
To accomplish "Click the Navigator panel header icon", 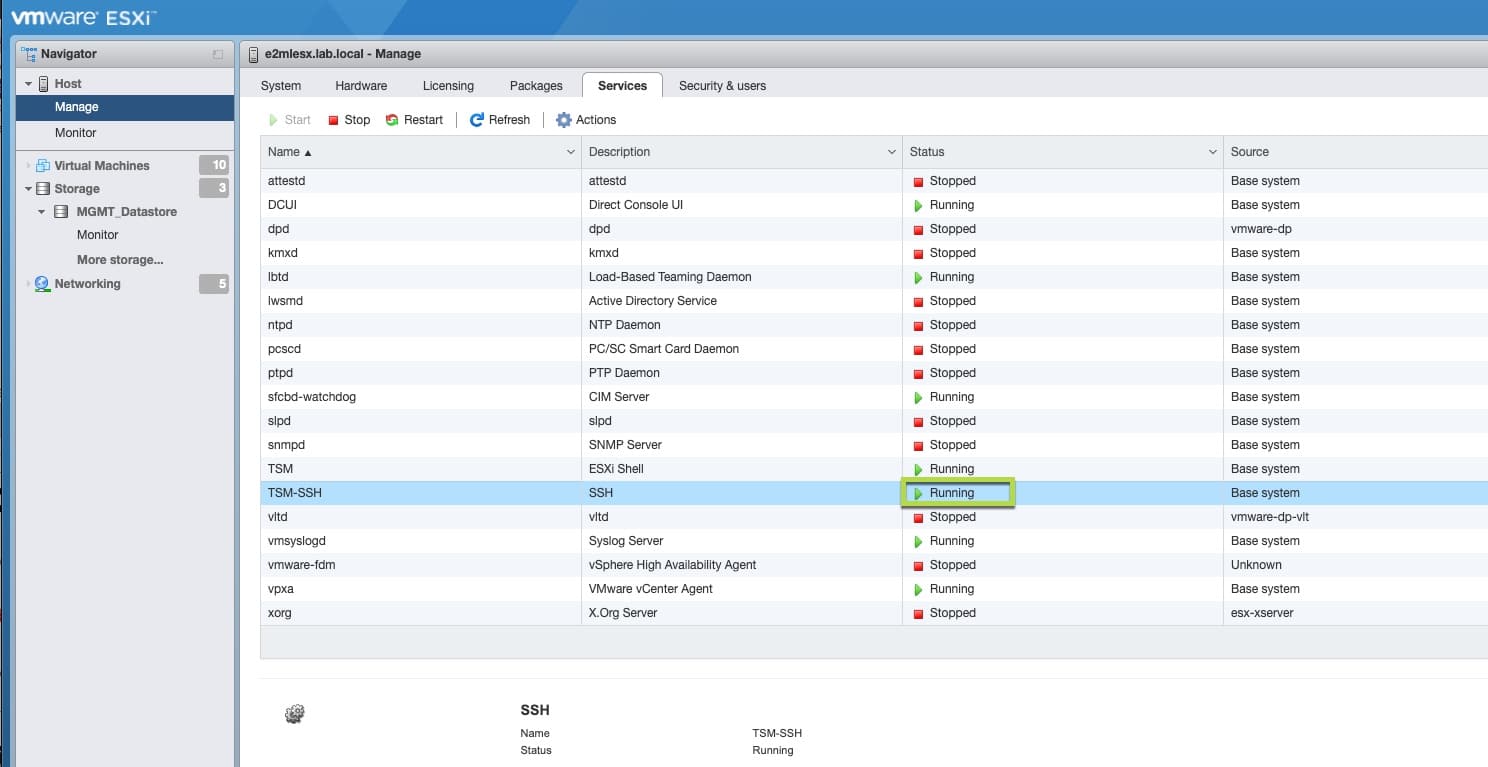I will 28,54.
